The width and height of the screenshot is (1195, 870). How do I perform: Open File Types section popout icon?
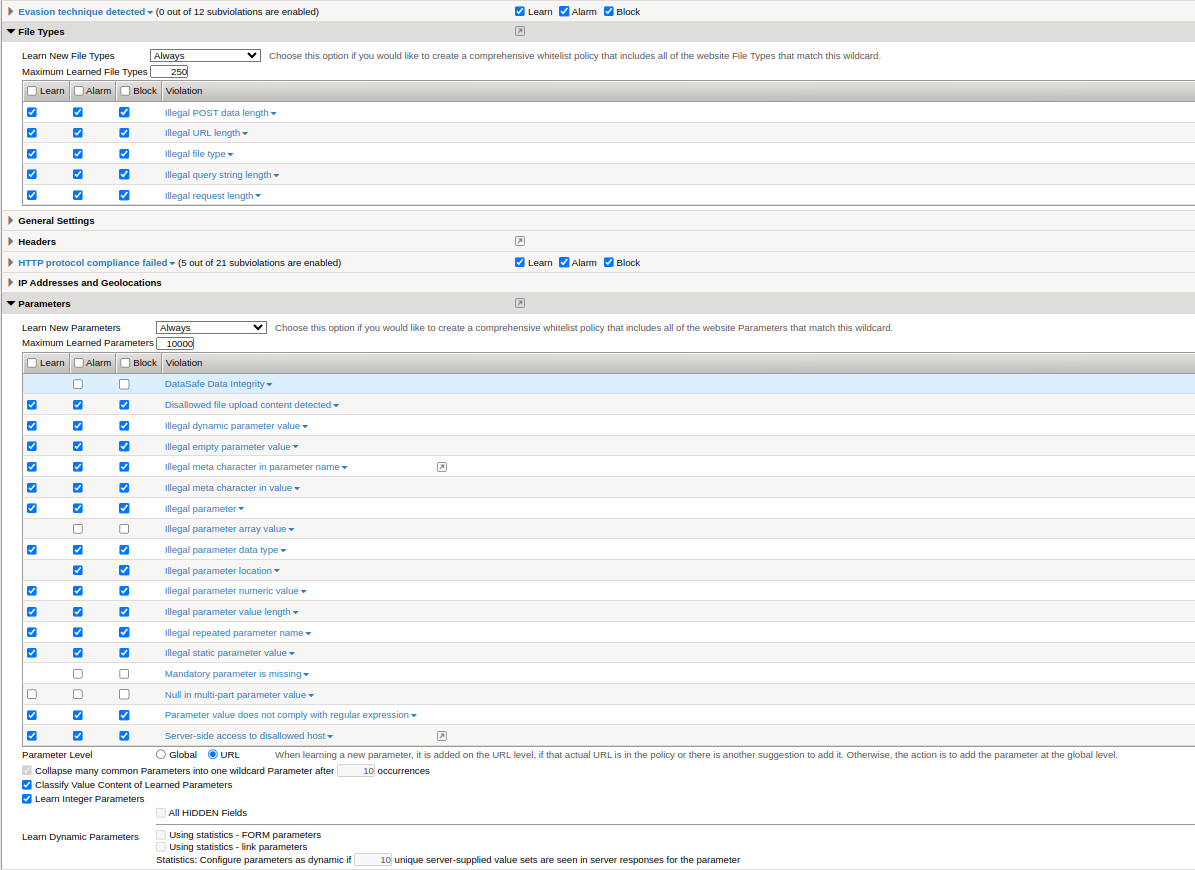pos(520,32)
